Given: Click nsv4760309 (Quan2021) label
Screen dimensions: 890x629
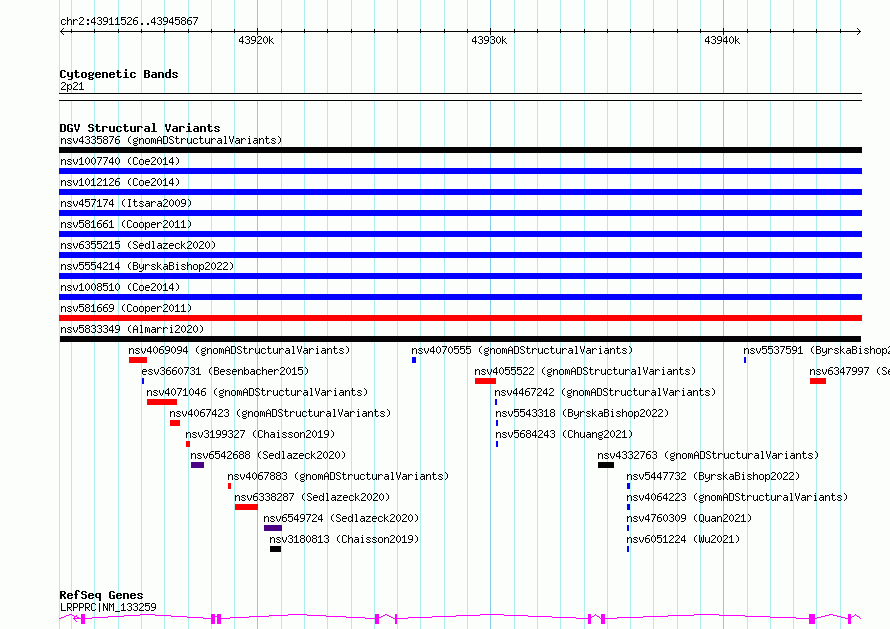Looking at the screenshot, I should 689,518.
